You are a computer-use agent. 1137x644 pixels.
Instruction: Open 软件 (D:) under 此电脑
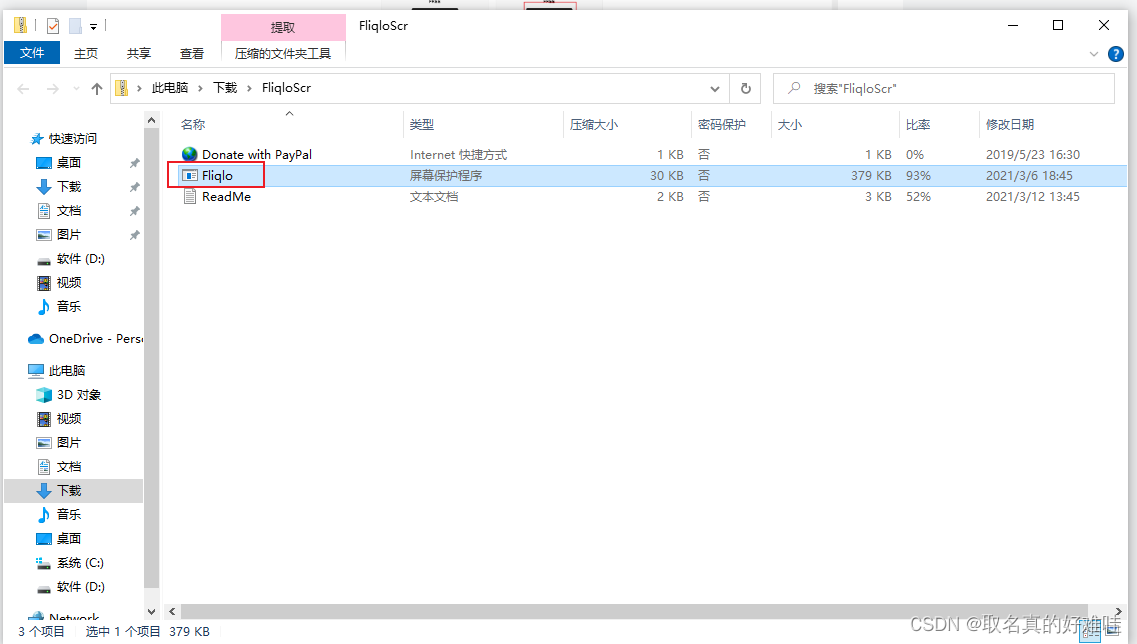coord(80,587)
